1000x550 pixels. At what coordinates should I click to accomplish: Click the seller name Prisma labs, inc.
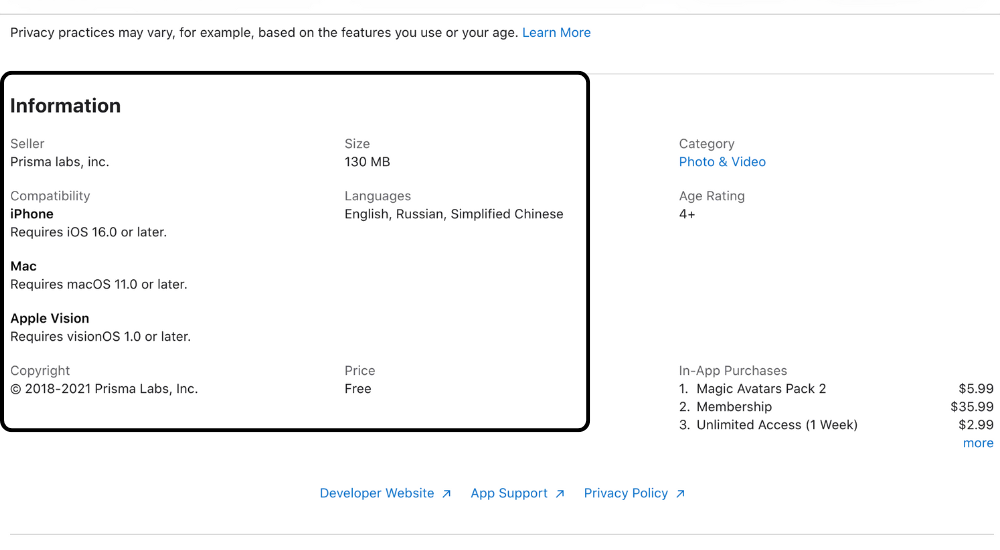(60, 162)
